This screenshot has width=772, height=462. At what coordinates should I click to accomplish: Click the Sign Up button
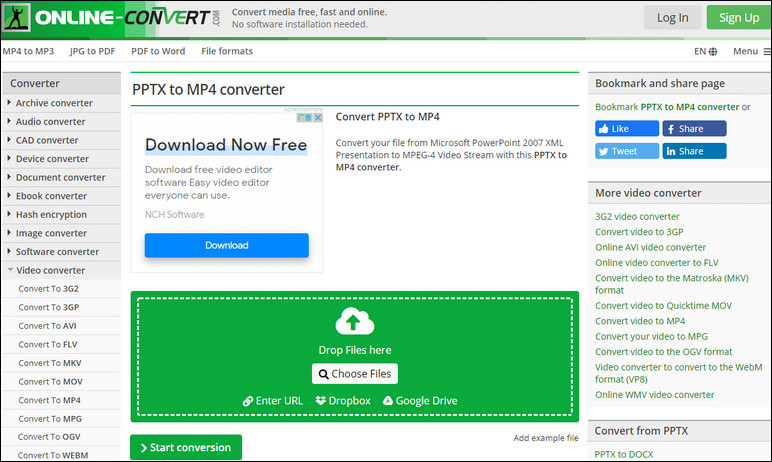[739, 18]
